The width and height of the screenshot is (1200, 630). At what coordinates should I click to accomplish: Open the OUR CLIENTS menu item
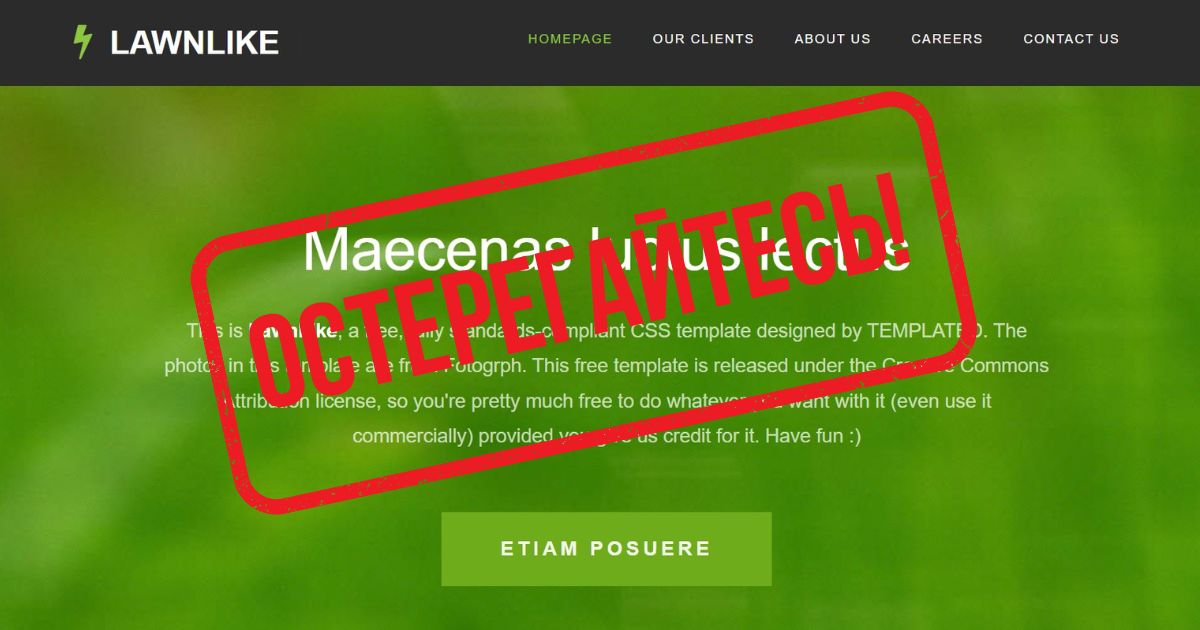(703, 39)
